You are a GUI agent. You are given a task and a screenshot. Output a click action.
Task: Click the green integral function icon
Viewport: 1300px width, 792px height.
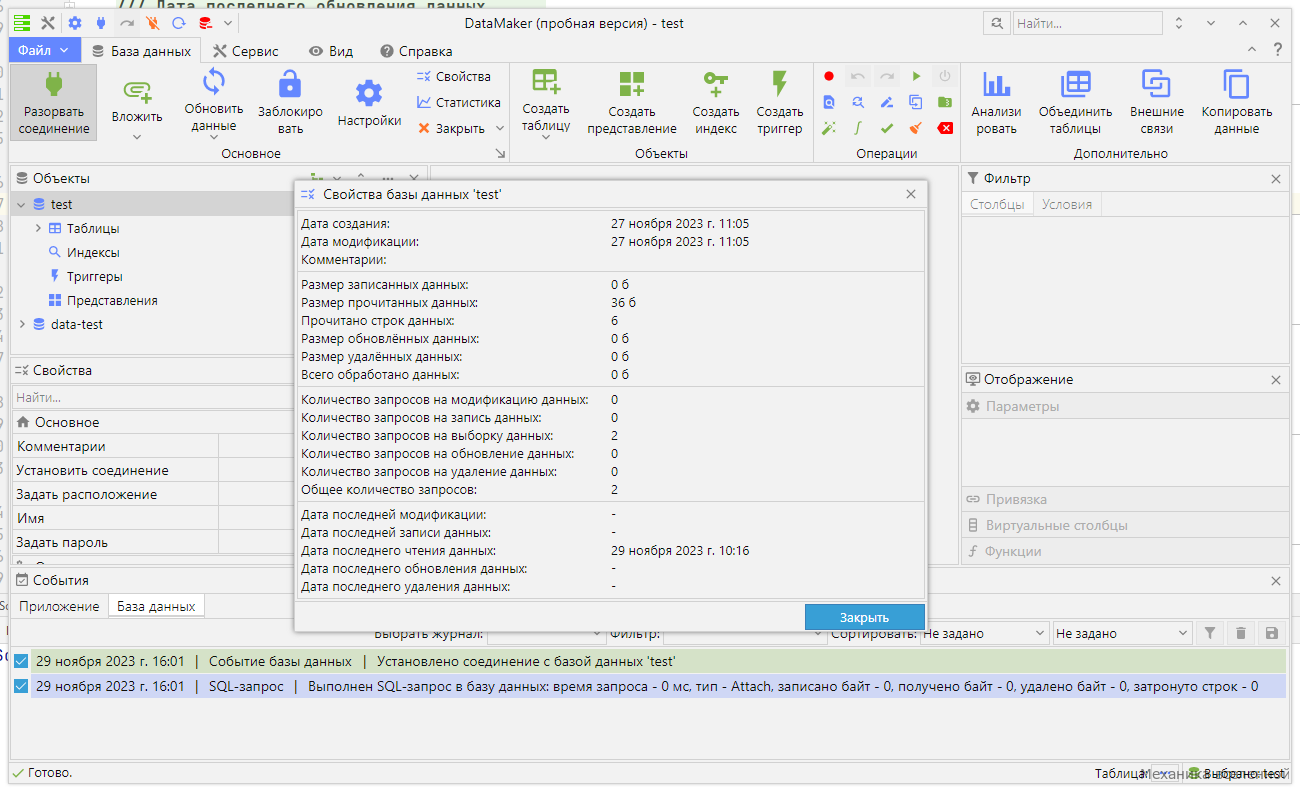(x=858, y=128)
